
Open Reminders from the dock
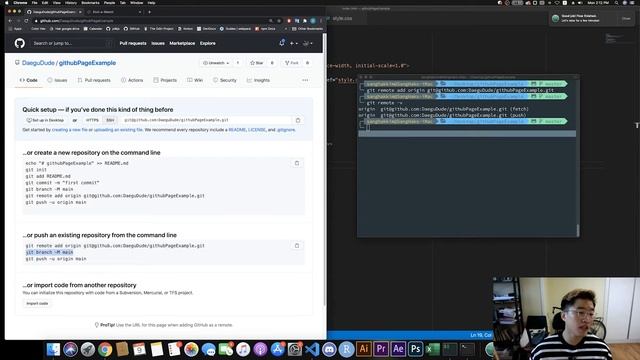[x=174, y=349]
